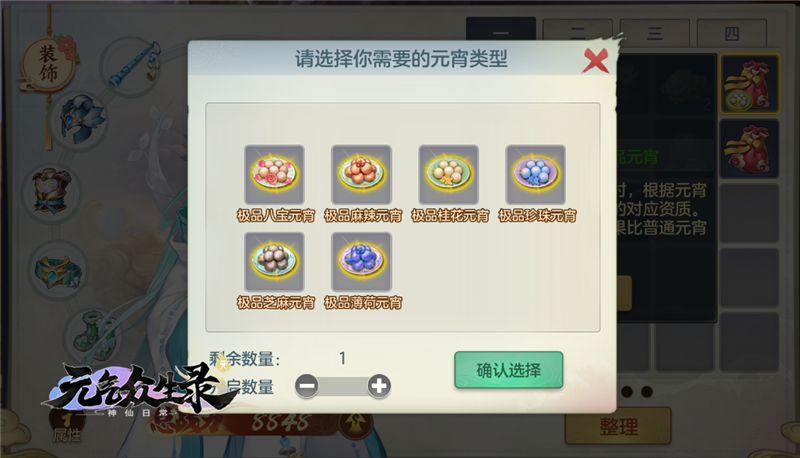The width and height of the screenshot is (800, 458).
Task: Open the 装饰 decoration badge
Action: coord(49,65)
